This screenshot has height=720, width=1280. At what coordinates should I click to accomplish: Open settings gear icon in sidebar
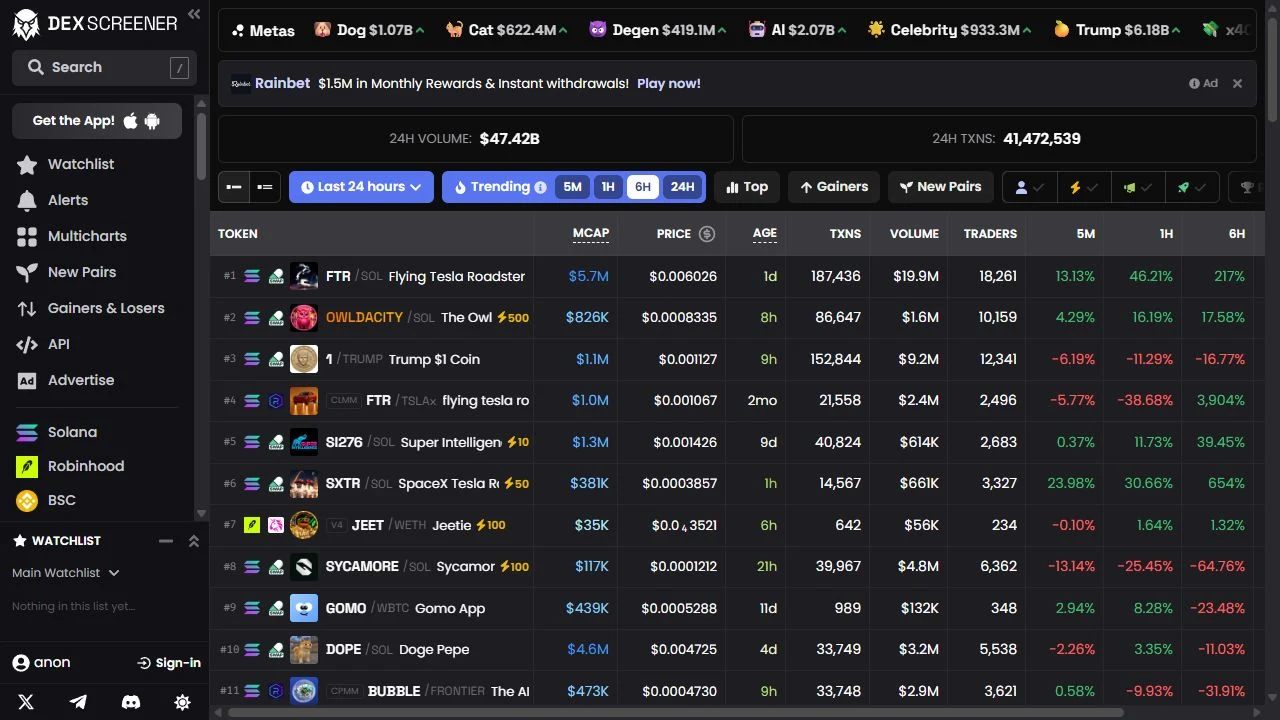click(x=182, y=702)
